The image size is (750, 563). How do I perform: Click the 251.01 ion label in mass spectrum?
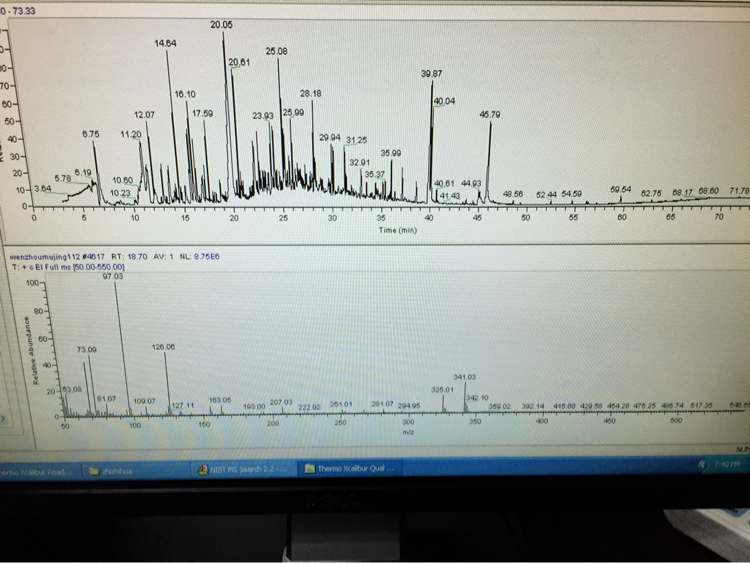[x=341, y=404]
